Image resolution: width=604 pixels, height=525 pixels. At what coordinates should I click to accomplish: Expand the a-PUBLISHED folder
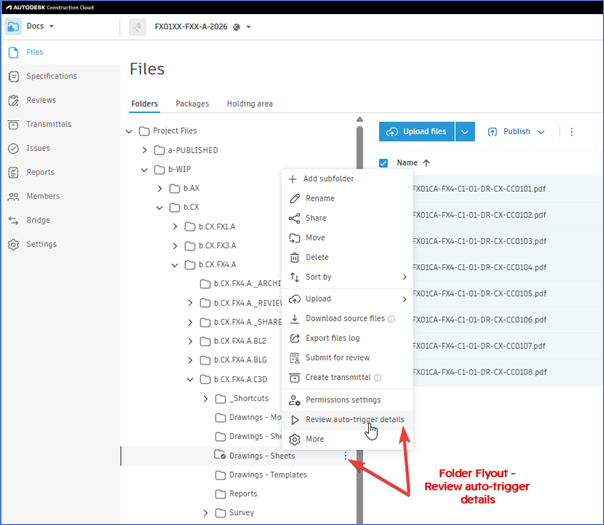[x=144, y=150]
